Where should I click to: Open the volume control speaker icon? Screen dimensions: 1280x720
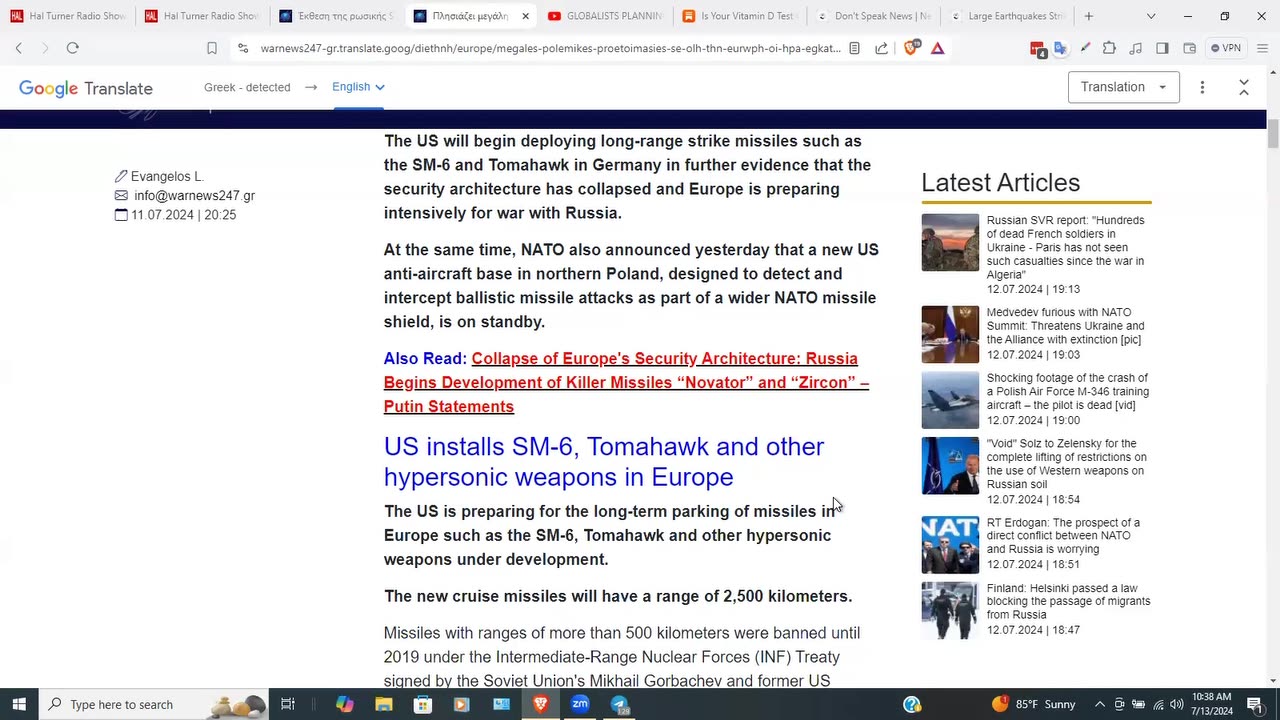(x=1177, y=704)
